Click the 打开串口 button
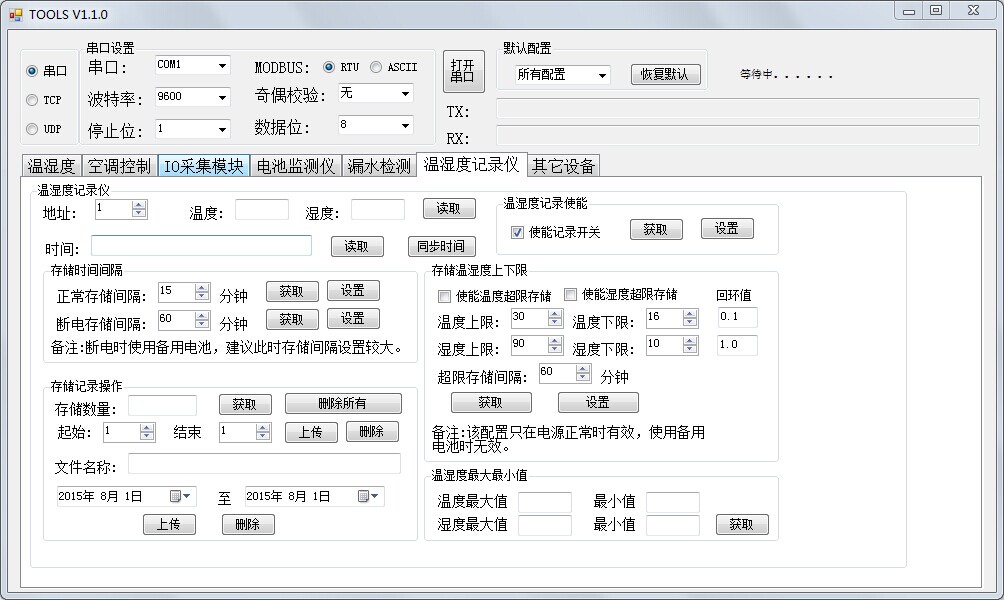 pyautogui.click(x=462, y=71)
